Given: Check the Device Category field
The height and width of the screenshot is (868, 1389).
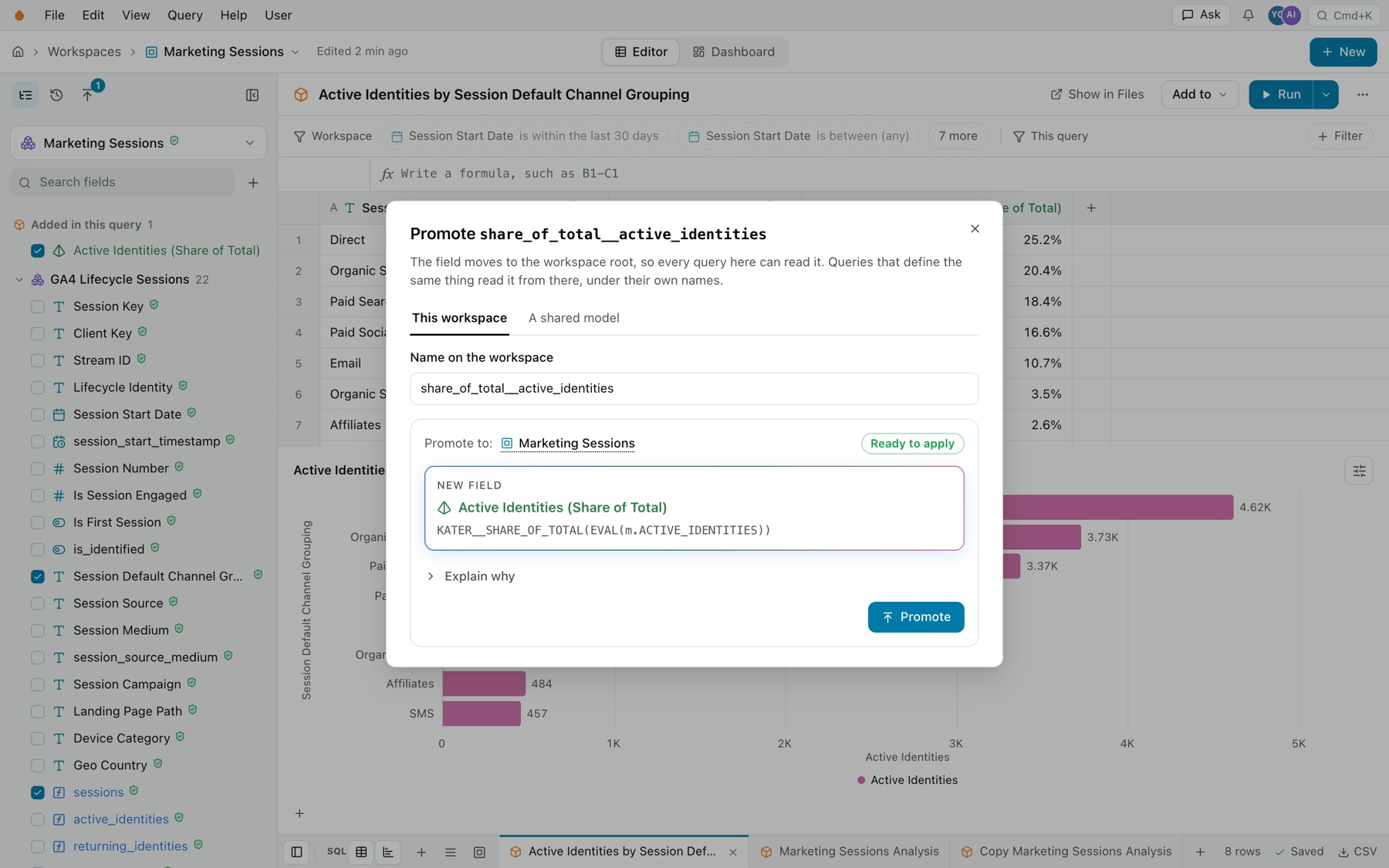Looking at the screenshot, I should click(38, 738).
